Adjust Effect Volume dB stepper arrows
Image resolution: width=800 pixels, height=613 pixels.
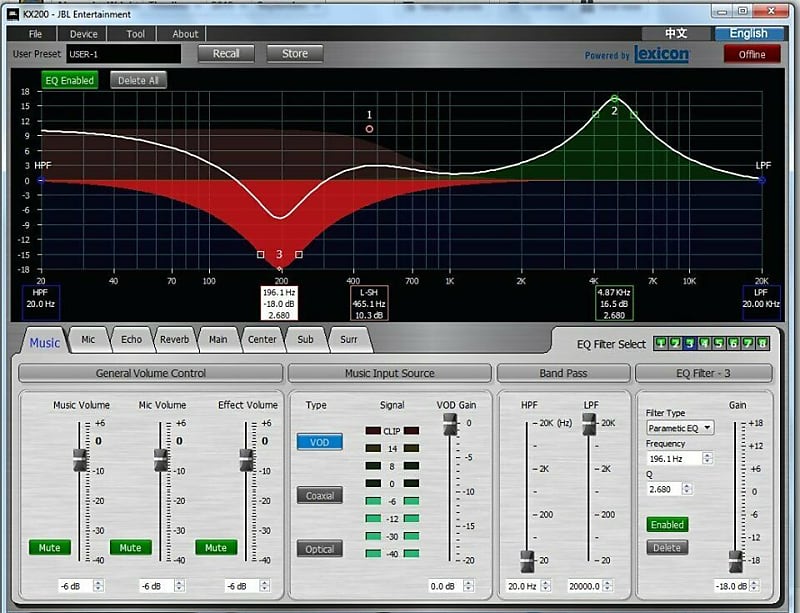pyautogui.click(x=264, y=585)
